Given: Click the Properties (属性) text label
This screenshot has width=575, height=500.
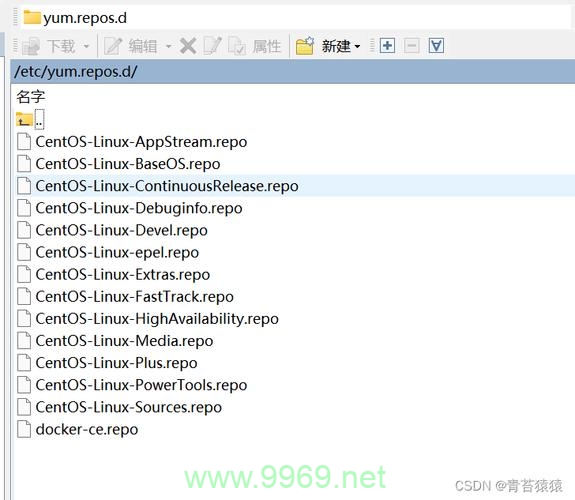Looking at the screenshot, I should (x=267, y=46).
